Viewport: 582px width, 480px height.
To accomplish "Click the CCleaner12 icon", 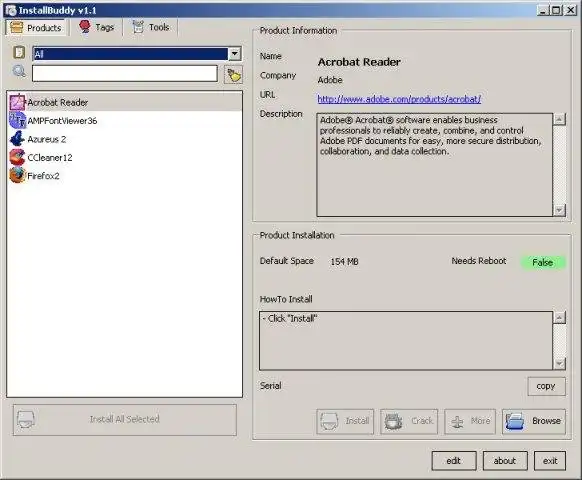I will click(17, 157).
